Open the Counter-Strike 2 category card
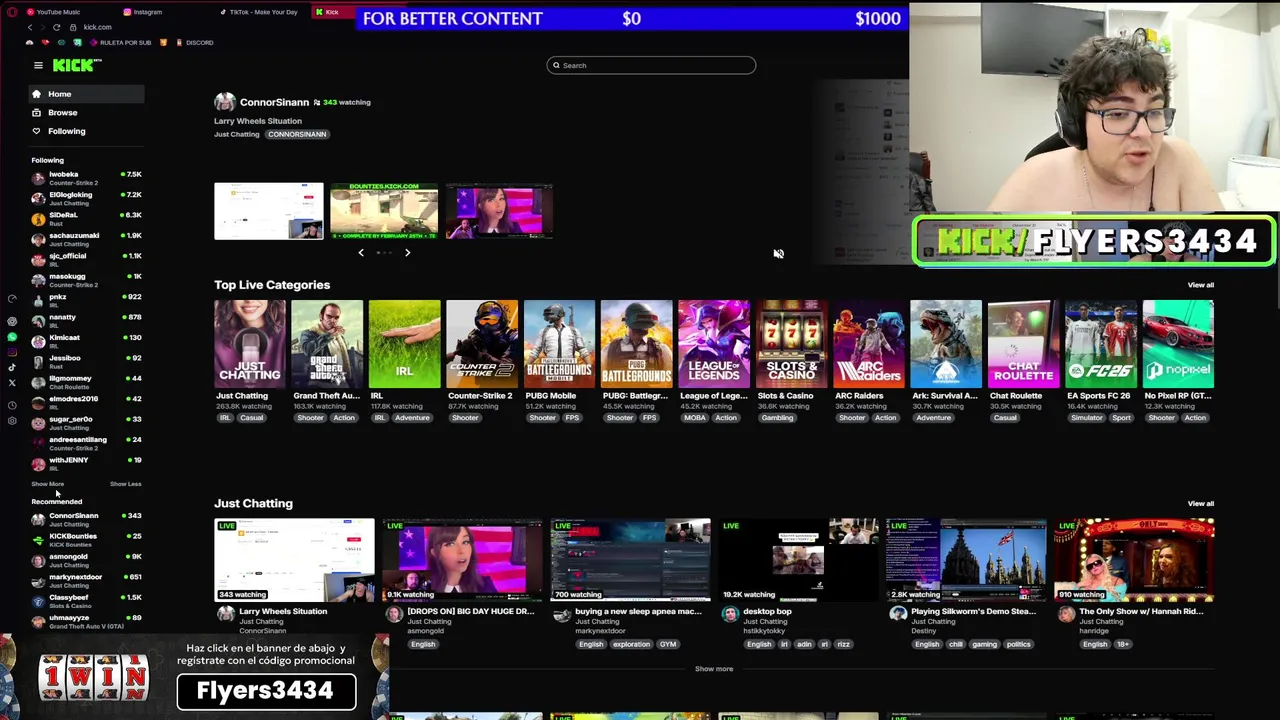 tap(482, 344)
